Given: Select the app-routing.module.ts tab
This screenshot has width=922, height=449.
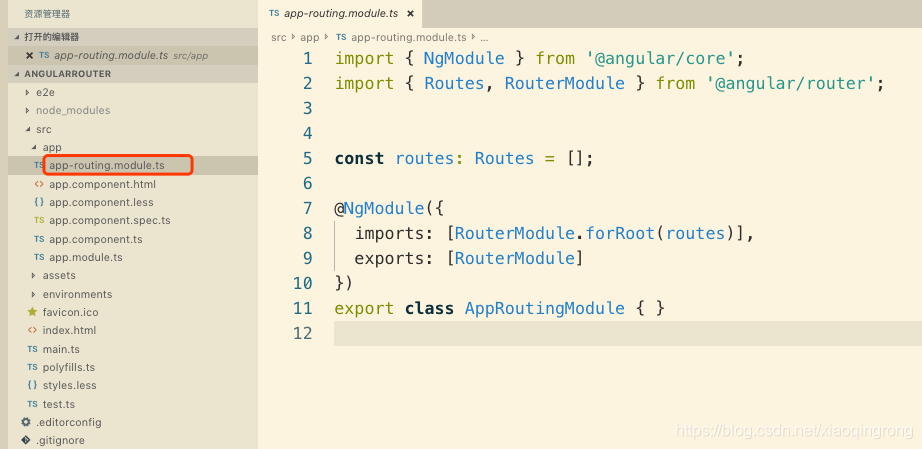Looking at the screenshot, I should pyautogui.click(x=340, y=14).
